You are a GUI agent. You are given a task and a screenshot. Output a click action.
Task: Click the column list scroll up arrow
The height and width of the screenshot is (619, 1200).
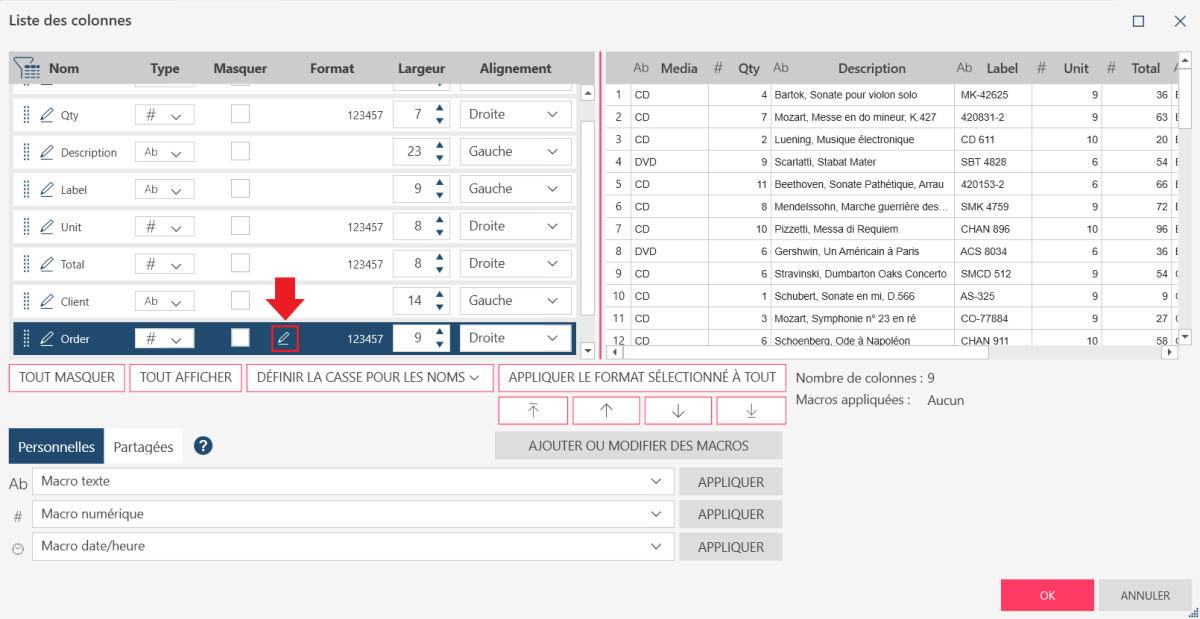(587, 93)
